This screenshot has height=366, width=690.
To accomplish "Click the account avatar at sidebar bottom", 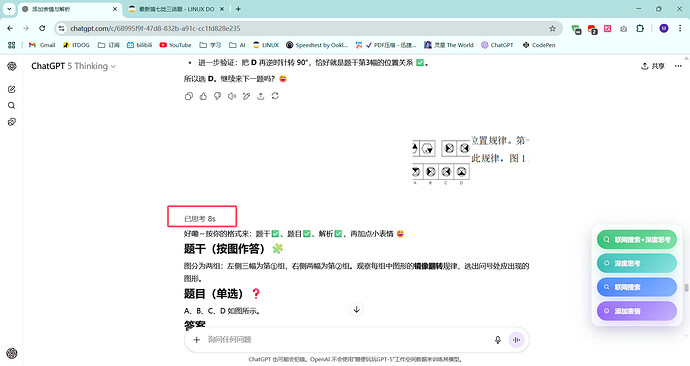I will coord(12,353).
